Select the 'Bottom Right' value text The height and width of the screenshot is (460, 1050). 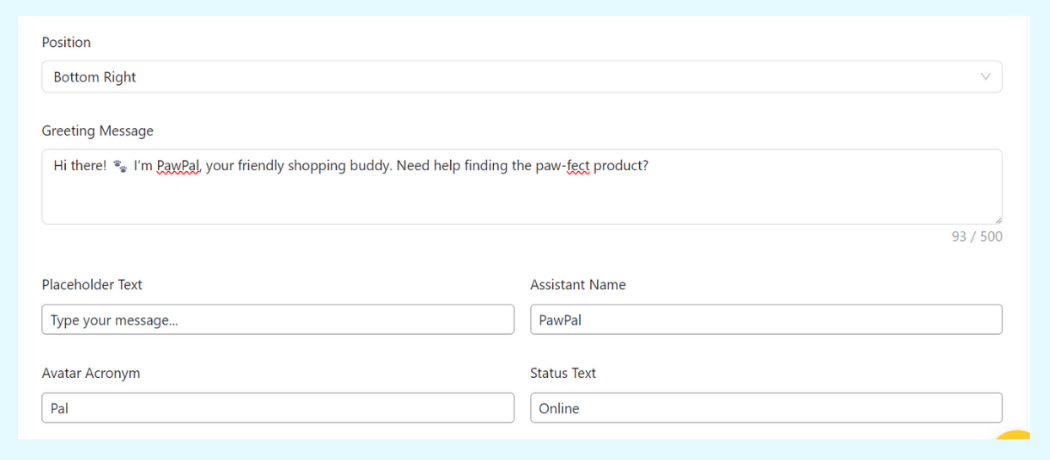click(95, 77)
